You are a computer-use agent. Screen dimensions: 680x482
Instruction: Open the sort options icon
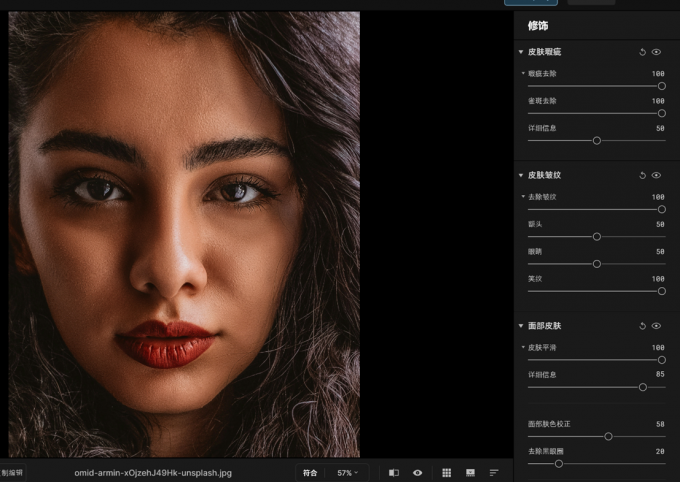[x=494, y=472]
